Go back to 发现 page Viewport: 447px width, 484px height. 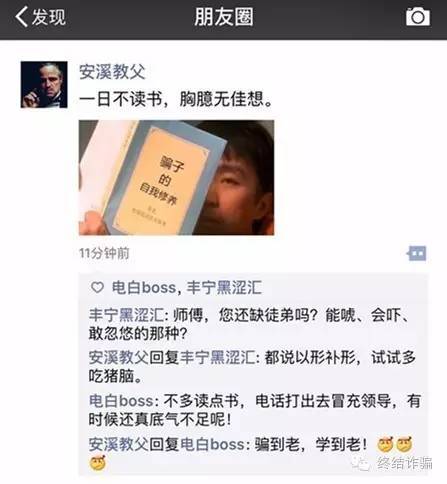pyautogui.click(x=41, y=17)
